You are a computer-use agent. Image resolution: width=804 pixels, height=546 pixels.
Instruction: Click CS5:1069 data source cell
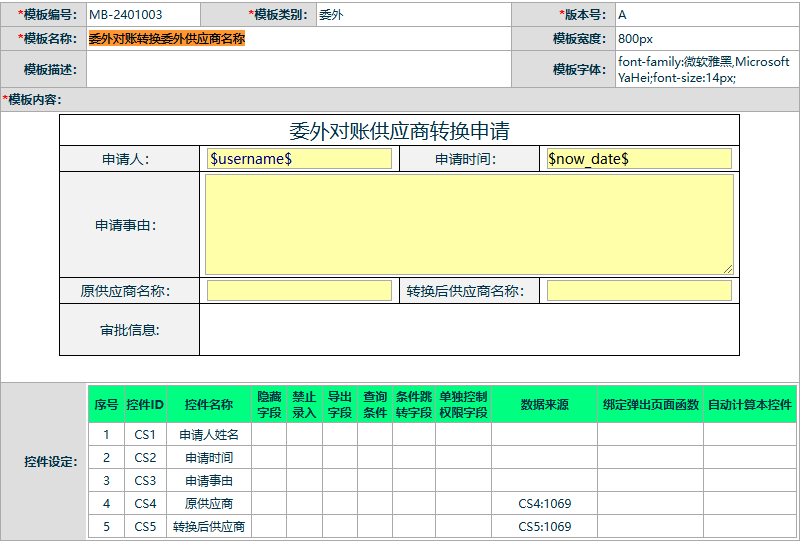544,527
